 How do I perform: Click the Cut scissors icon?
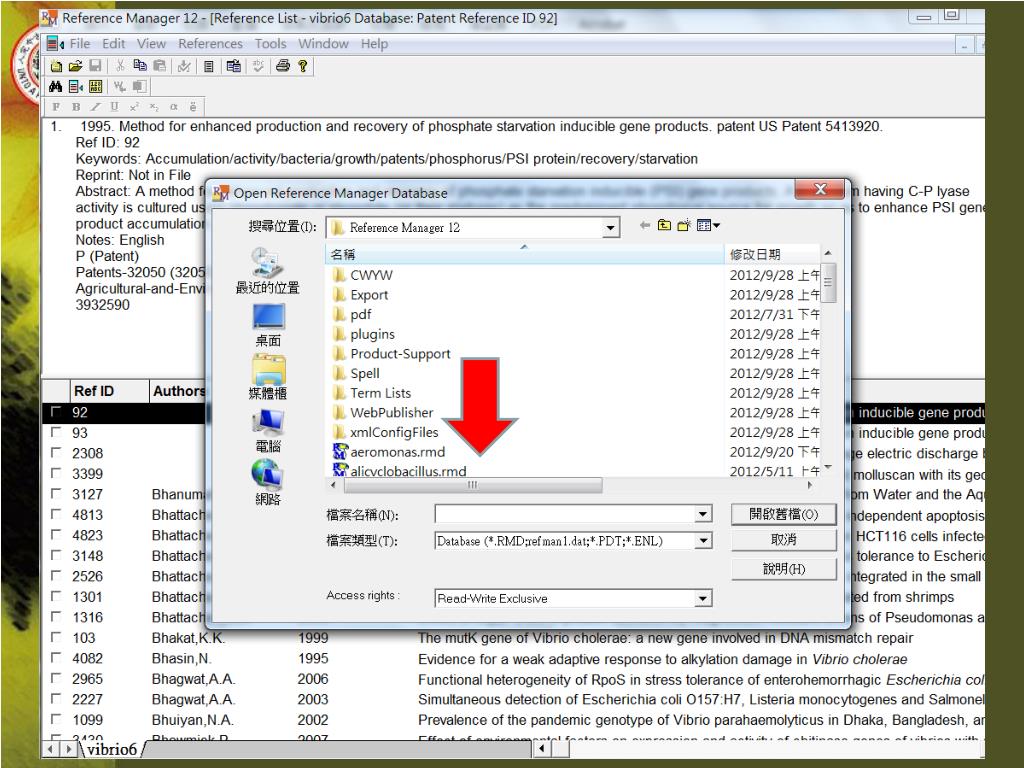point(120,66)
